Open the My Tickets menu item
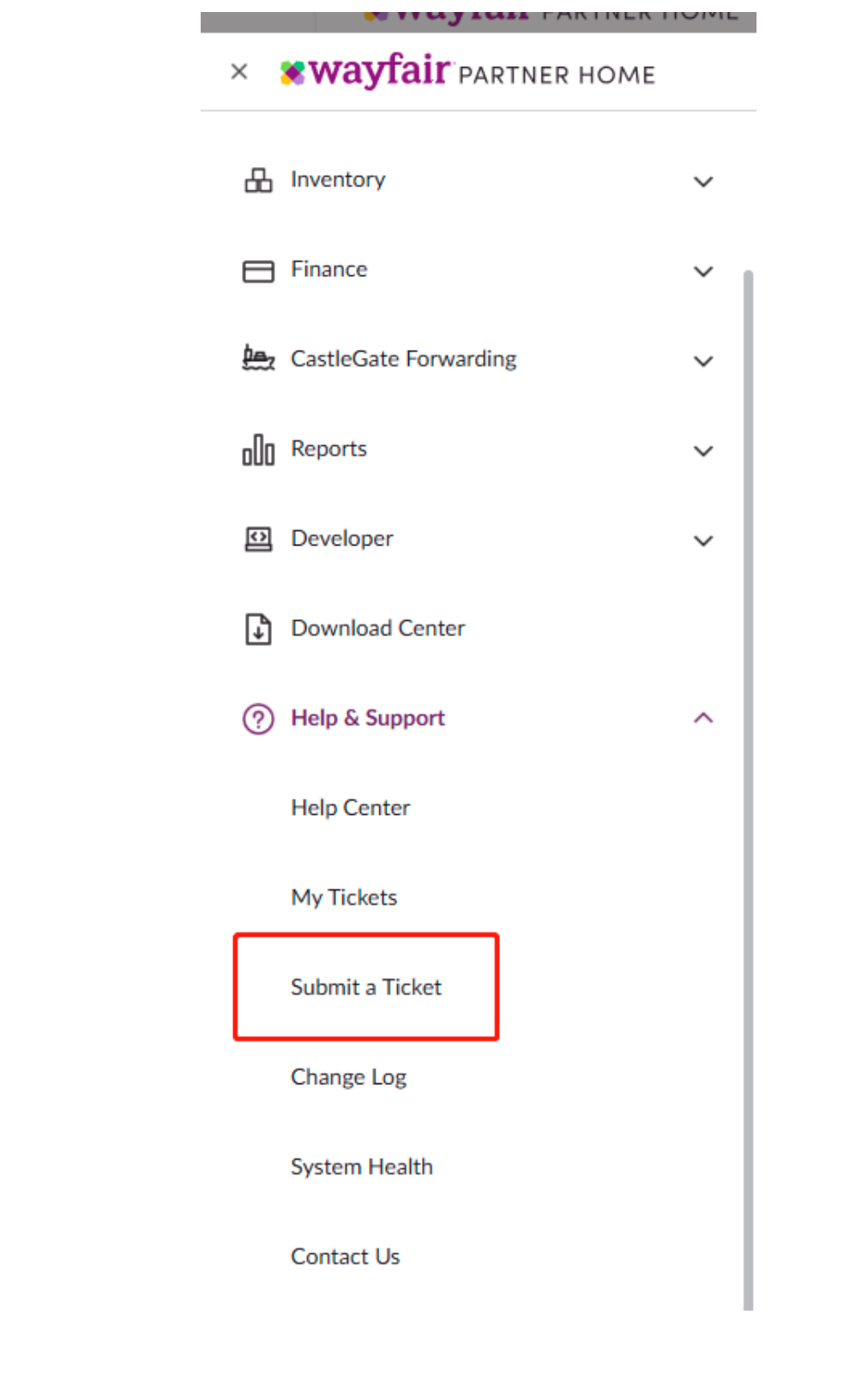Screen dimensions: 868x1381 [x=344, y=897]
